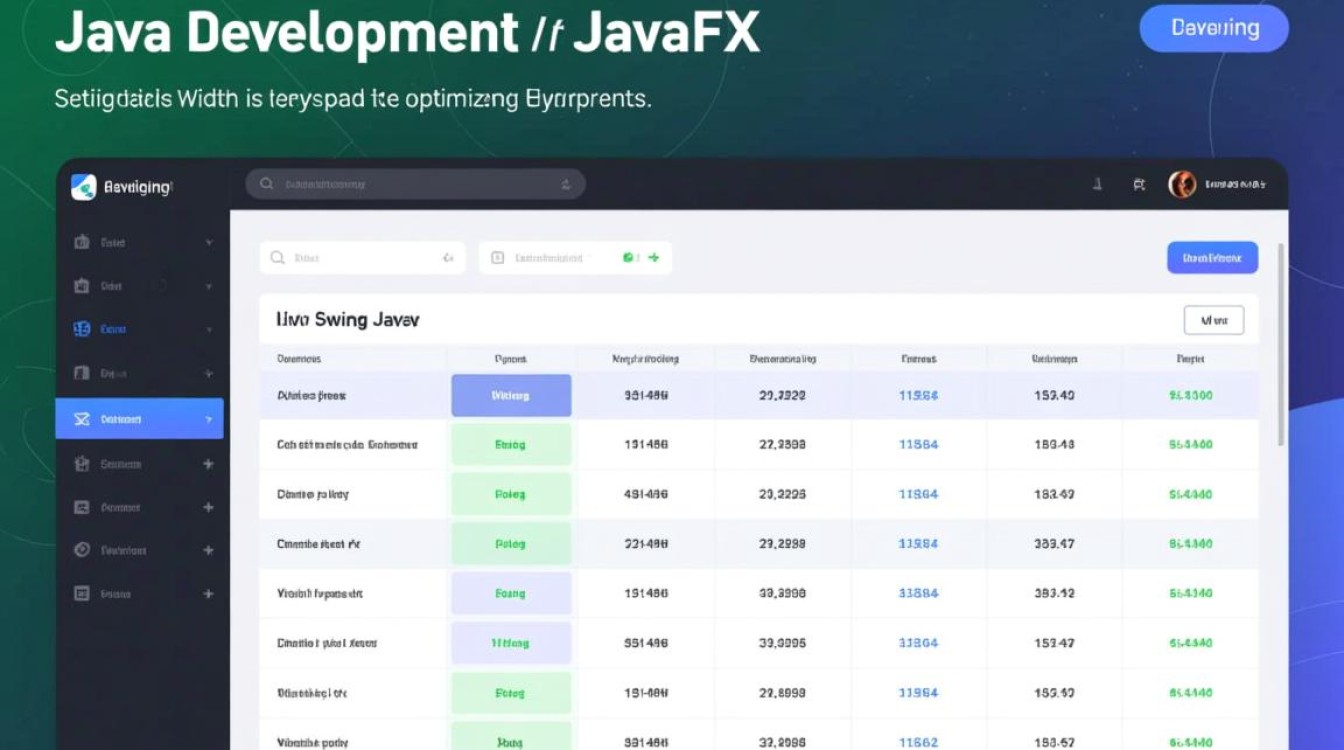Click the compass icon in lower sidebar
Image resolution: width=1344 pixels, height=750 pixels.
pyautogui.click(x=80, y=550)
